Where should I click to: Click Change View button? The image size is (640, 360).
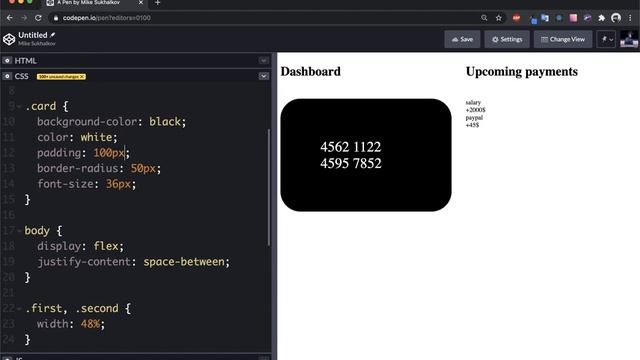tap(563, 39)
